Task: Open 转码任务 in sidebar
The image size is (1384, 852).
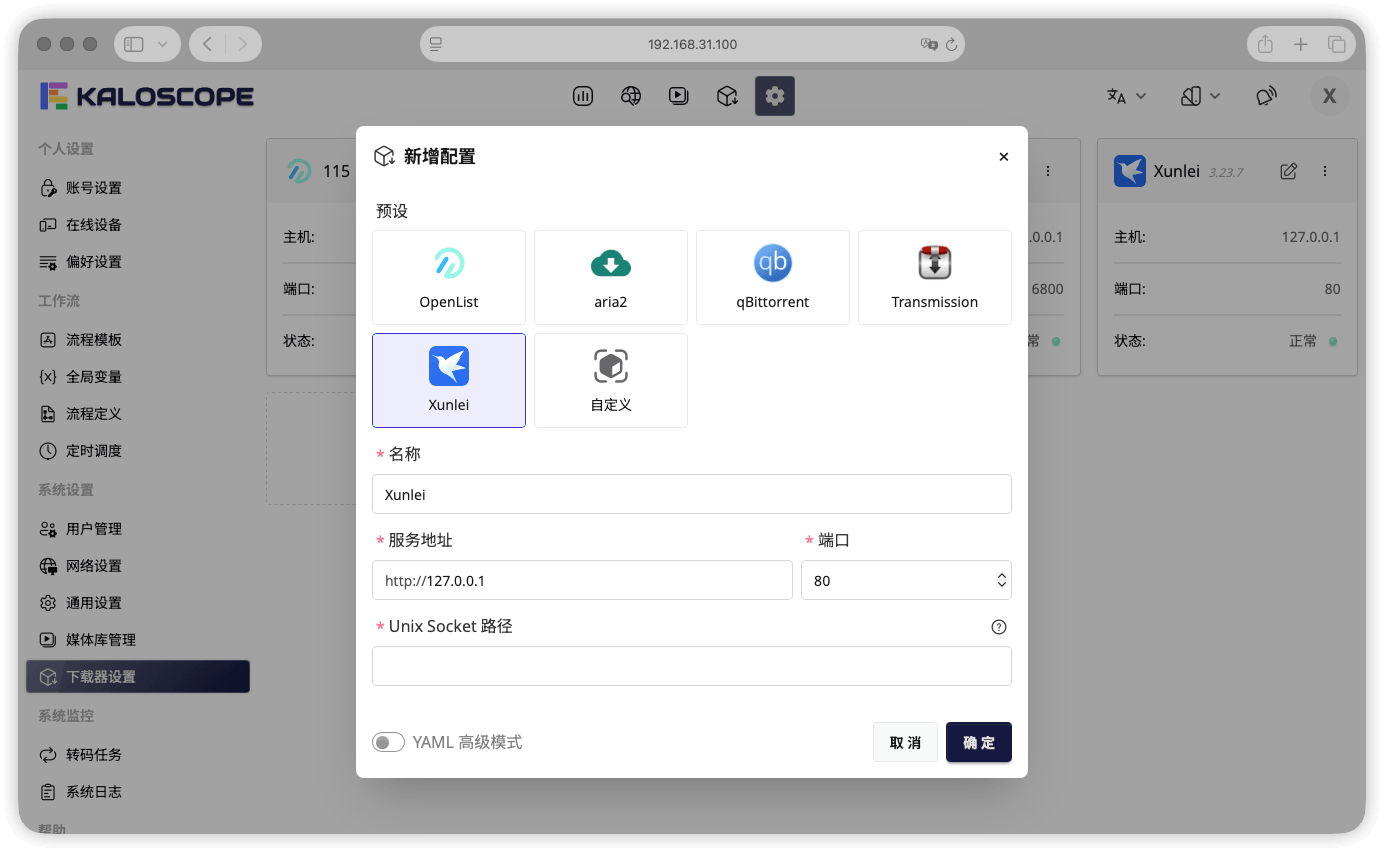Action: point(138,755)
